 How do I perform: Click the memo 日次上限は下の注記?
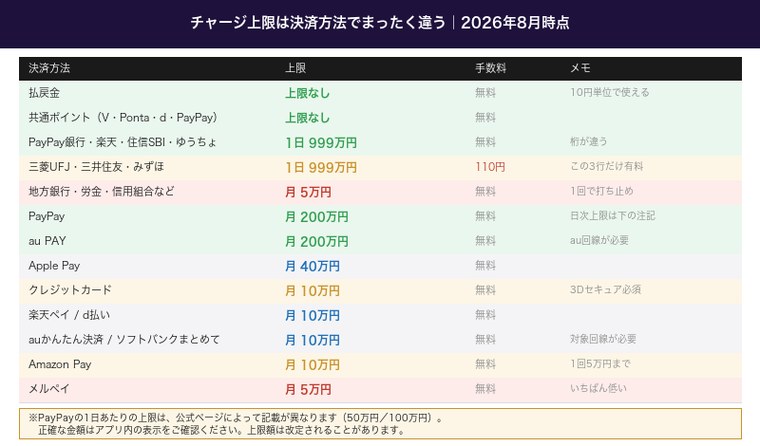pos(613,216)
